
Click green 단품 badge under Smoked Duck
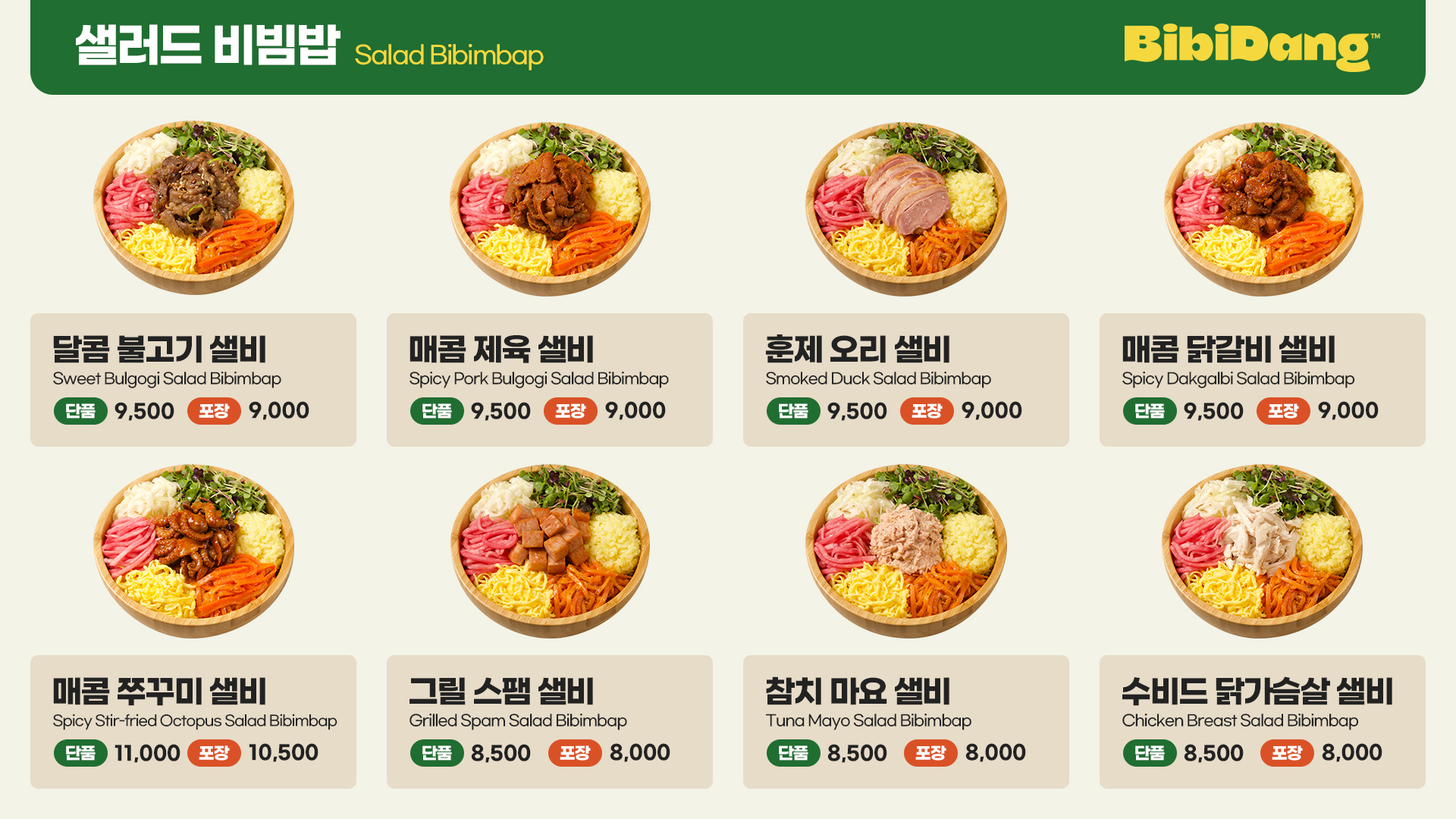(x=793, y=411)
